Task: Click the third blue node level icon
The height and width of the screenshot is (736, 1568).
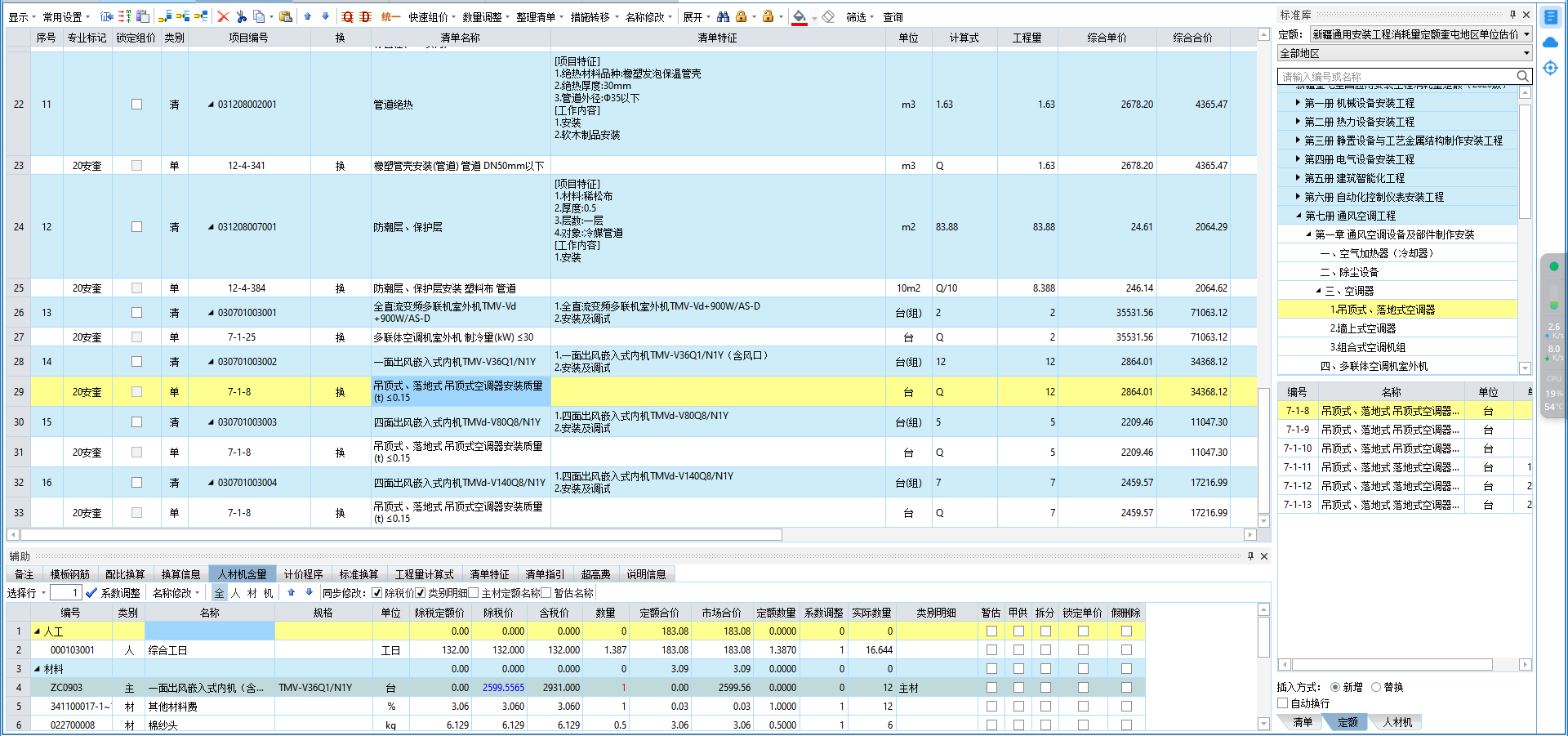Action: click(201, 16)
